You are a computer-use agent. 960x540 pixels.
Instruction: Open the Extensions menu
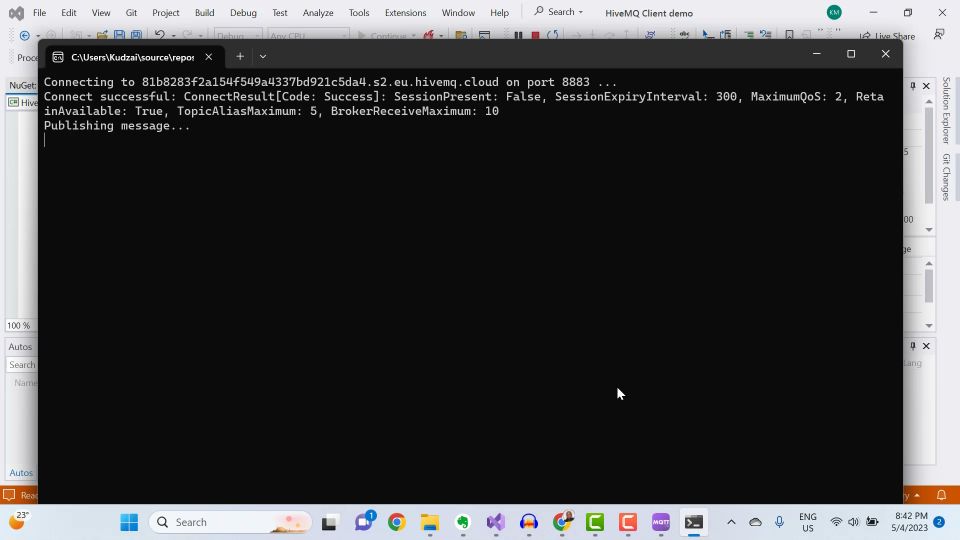pos(405,13)
